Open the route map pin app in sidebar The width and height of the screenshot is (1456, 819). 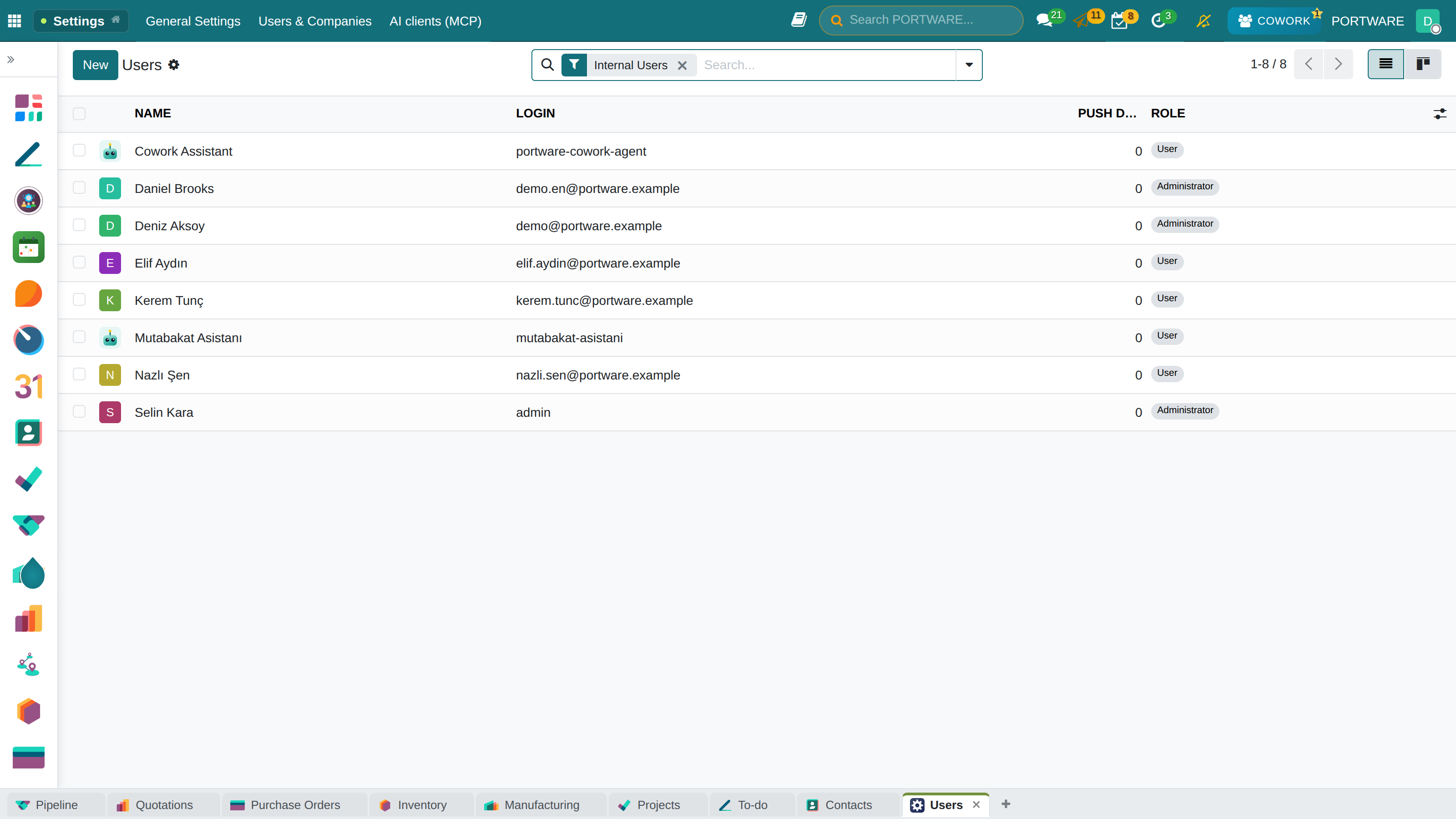pyautogui.click(x=29, y=665)
